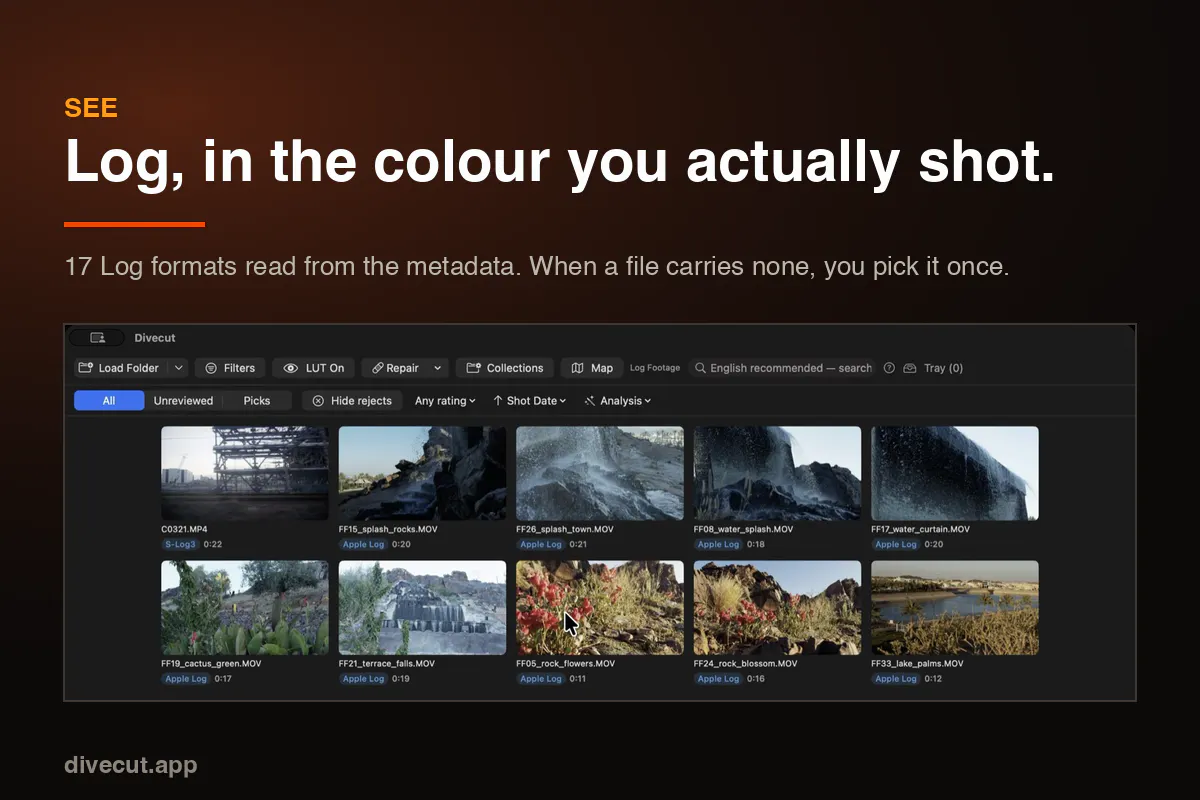Select the FF21_terrace_falls.MOV thumbnail
Viewport: 1200px width, 800px height.
[x=422, y=607]
